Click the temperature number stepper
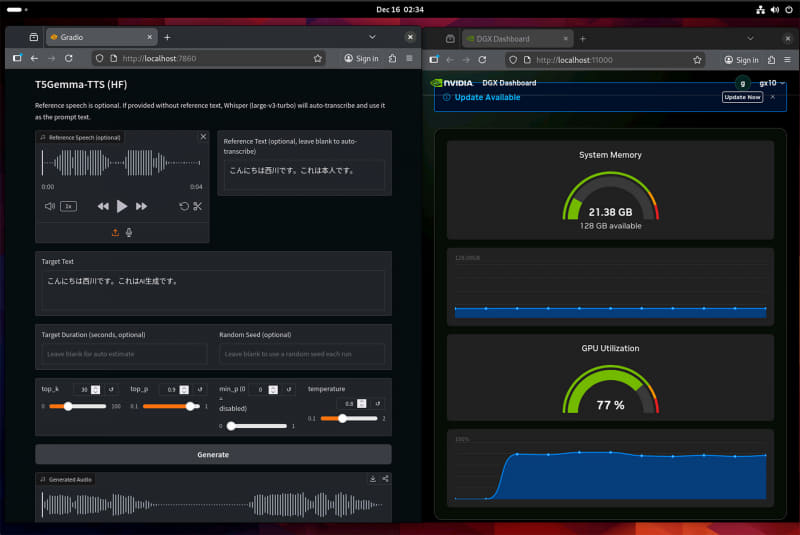This screenshot has height=535, width=800. pyautogui.click(x=362, y=403)
